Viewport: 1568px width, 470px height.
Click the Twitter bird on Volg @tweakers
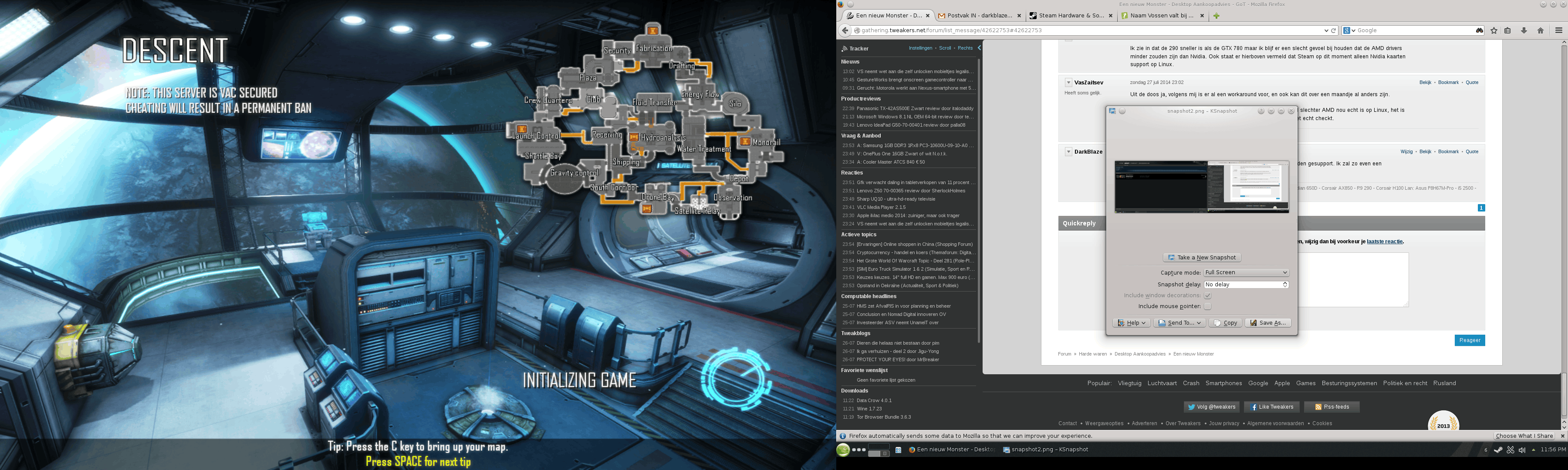coord(1191,407)
